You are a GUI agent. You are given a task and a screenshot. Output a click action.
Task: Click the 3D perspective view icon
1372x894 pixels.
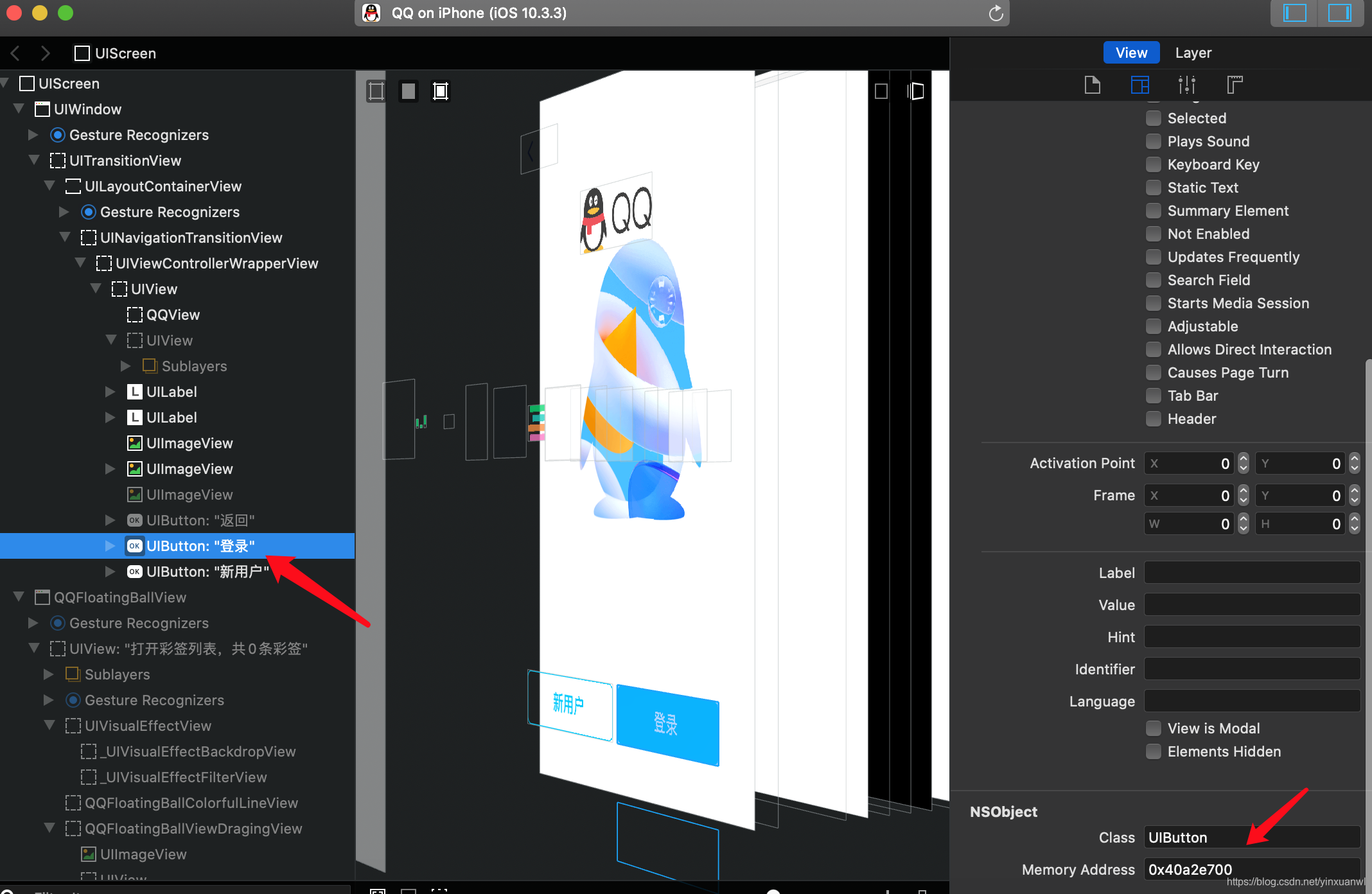pyautogui.click(x=916, y=91)
